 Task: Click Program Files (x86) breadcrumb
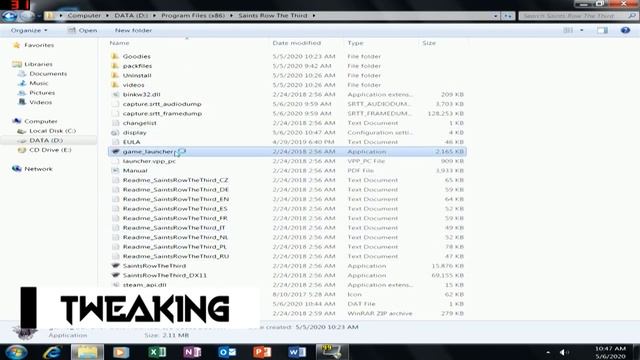pos(193,16)
